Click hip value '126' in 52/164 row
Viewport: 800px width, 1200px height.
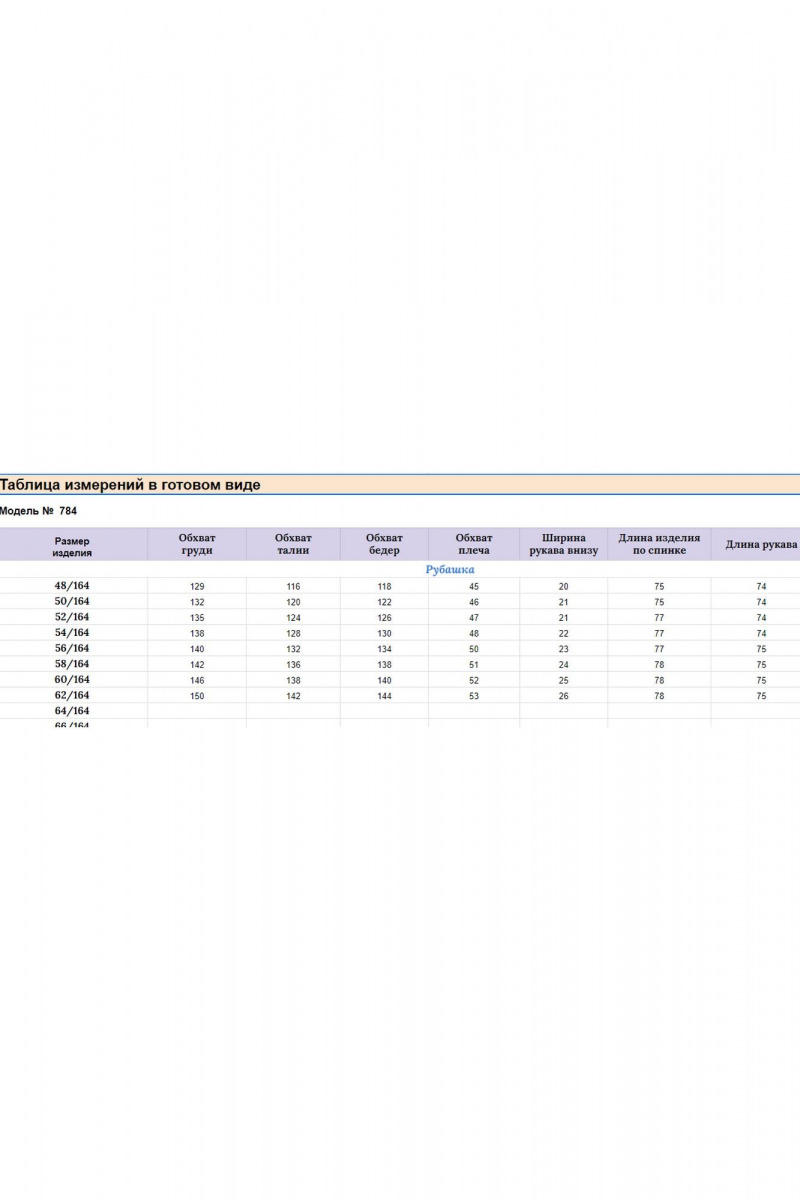click(384, 618)
